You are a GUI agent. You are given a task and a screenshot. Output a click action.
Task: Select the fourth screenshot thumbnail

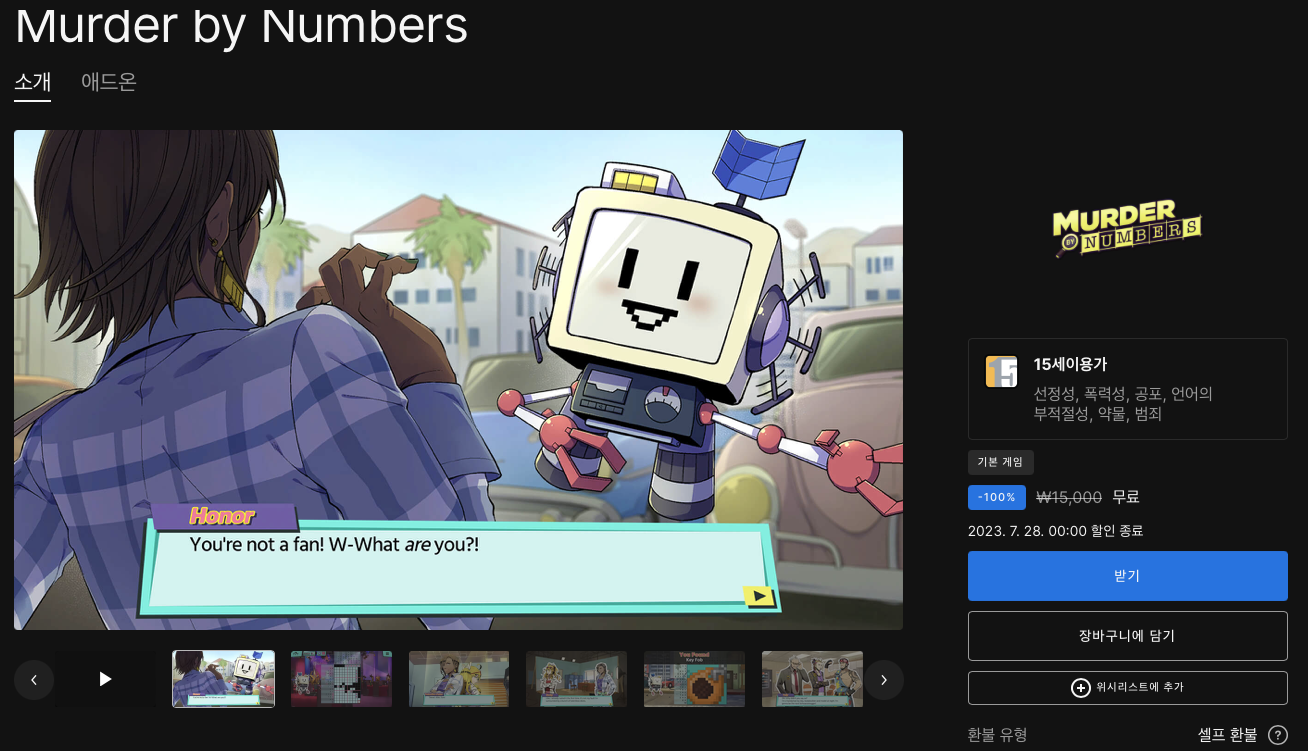[x=577, y=679]
